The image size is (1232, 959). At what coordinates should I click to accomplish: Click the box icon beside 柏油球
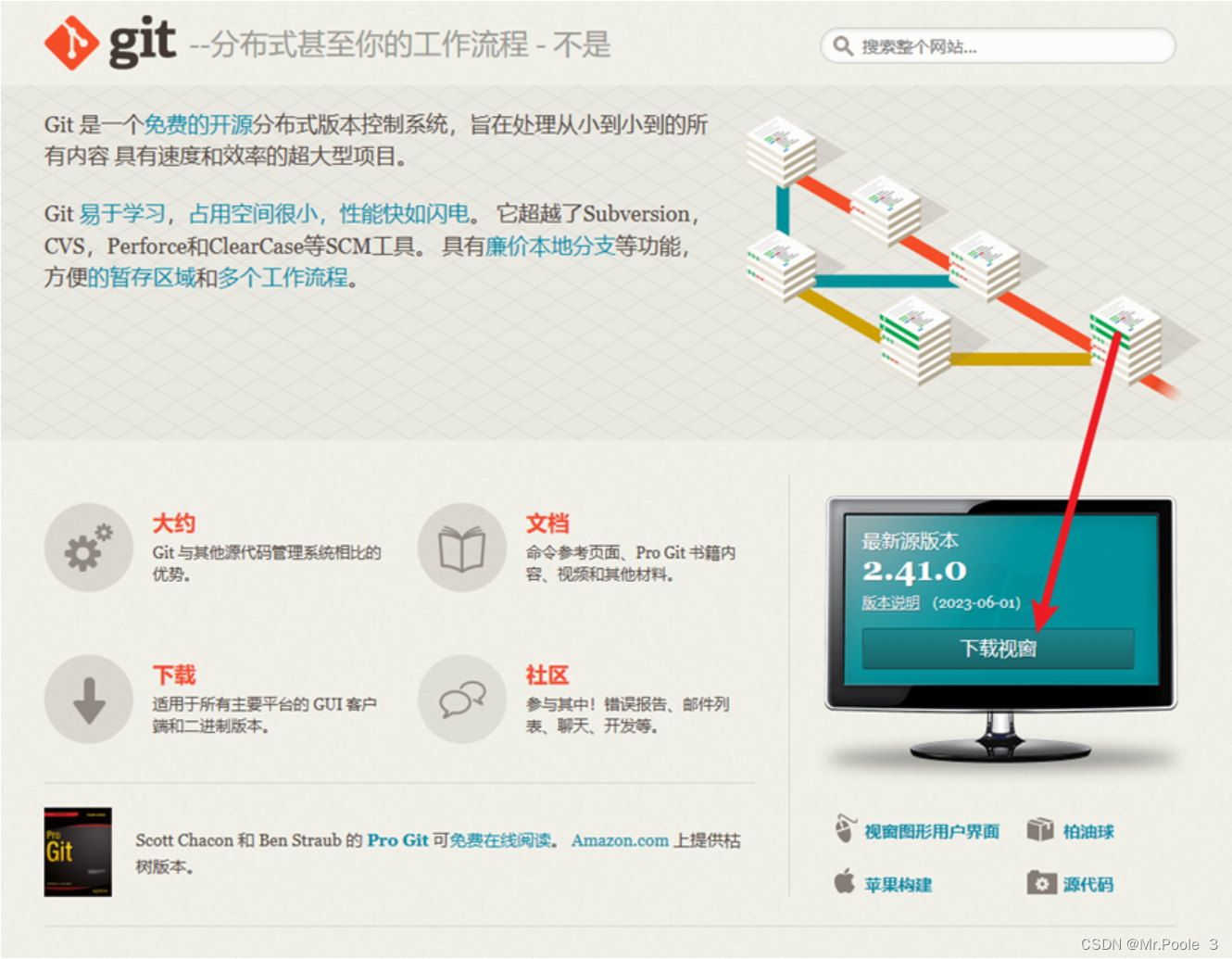click(x=1040, y=828)
